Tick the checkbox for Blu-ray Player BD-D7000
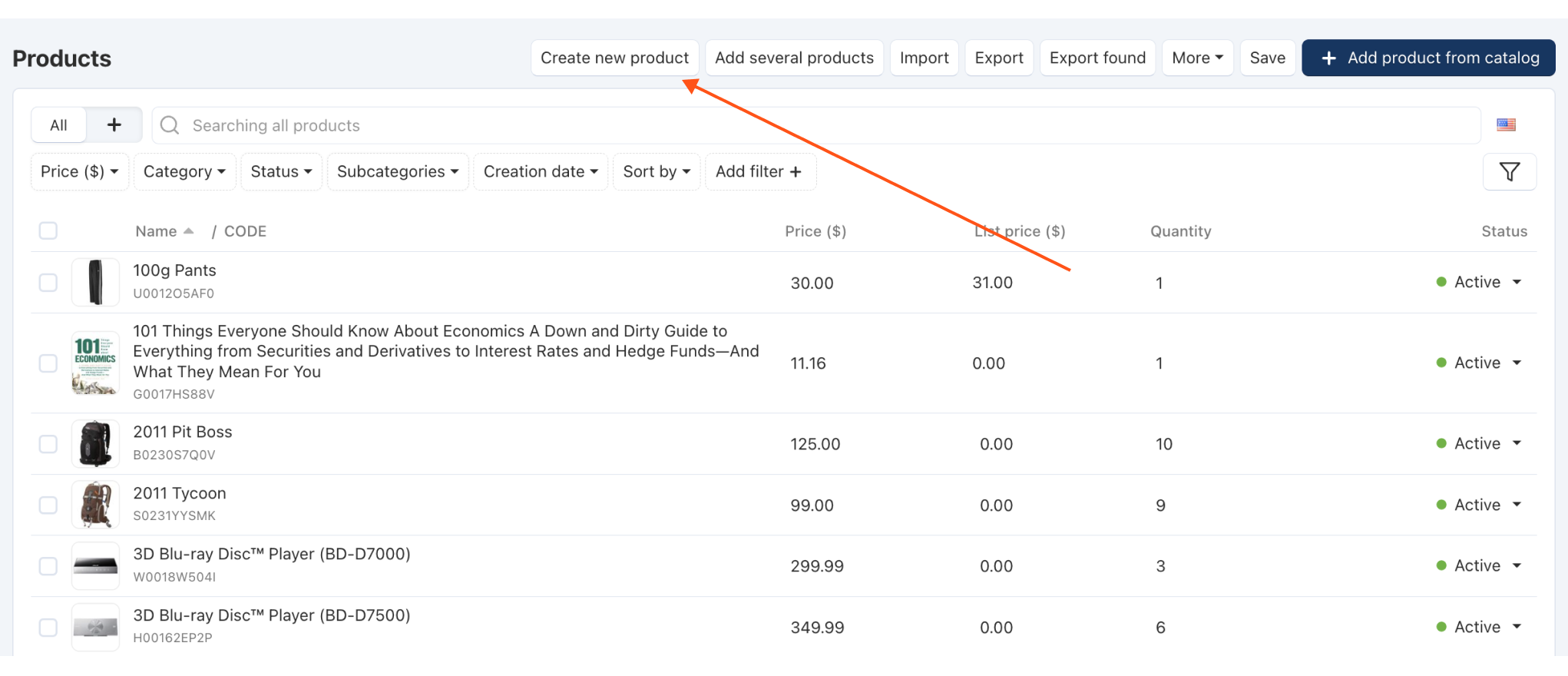Viewport: 1568px width, 676px height. click(x=48, y=565)
